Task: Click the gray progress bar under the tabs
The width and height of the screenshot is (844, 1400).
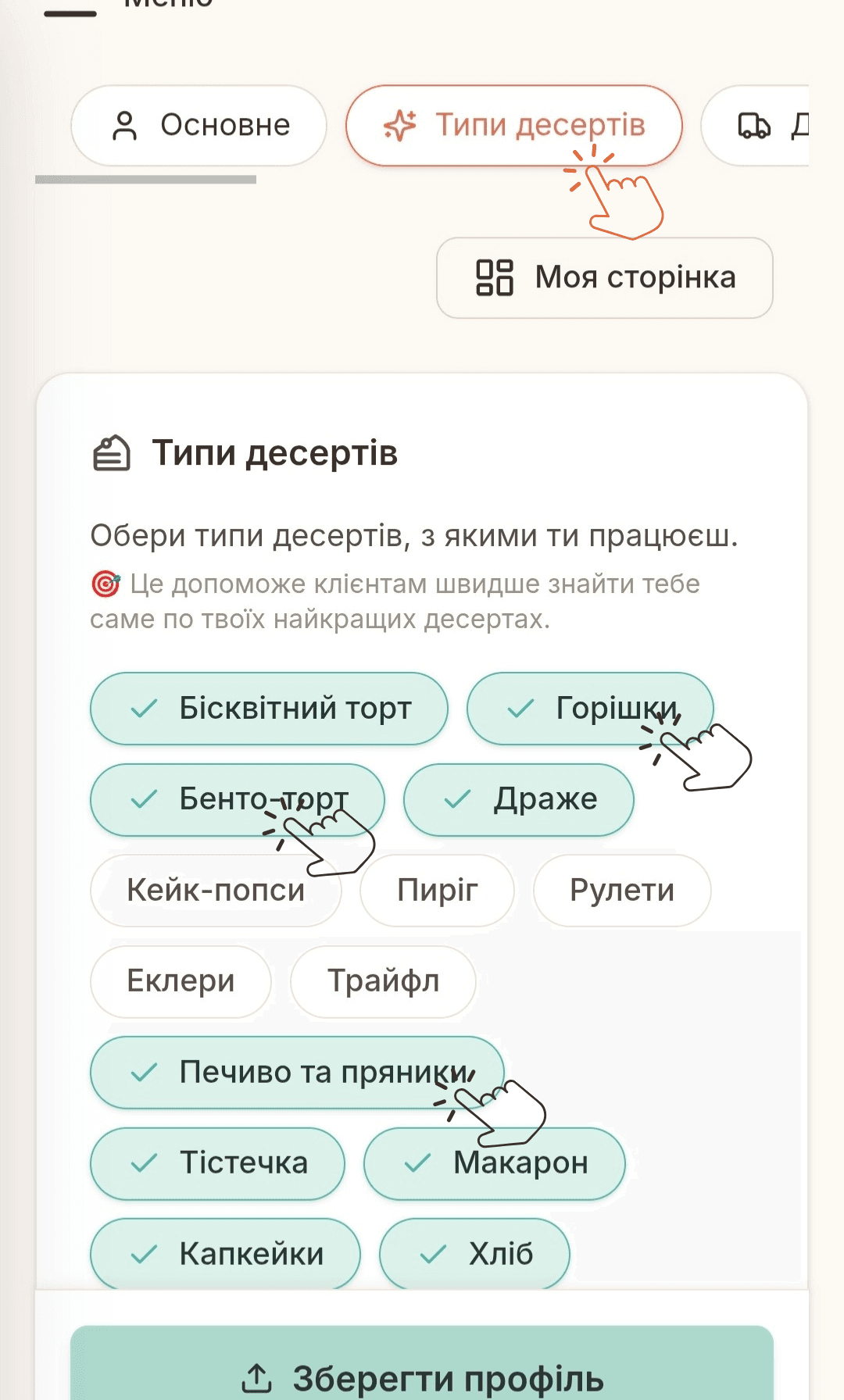Action: click(x=145, y=180)
